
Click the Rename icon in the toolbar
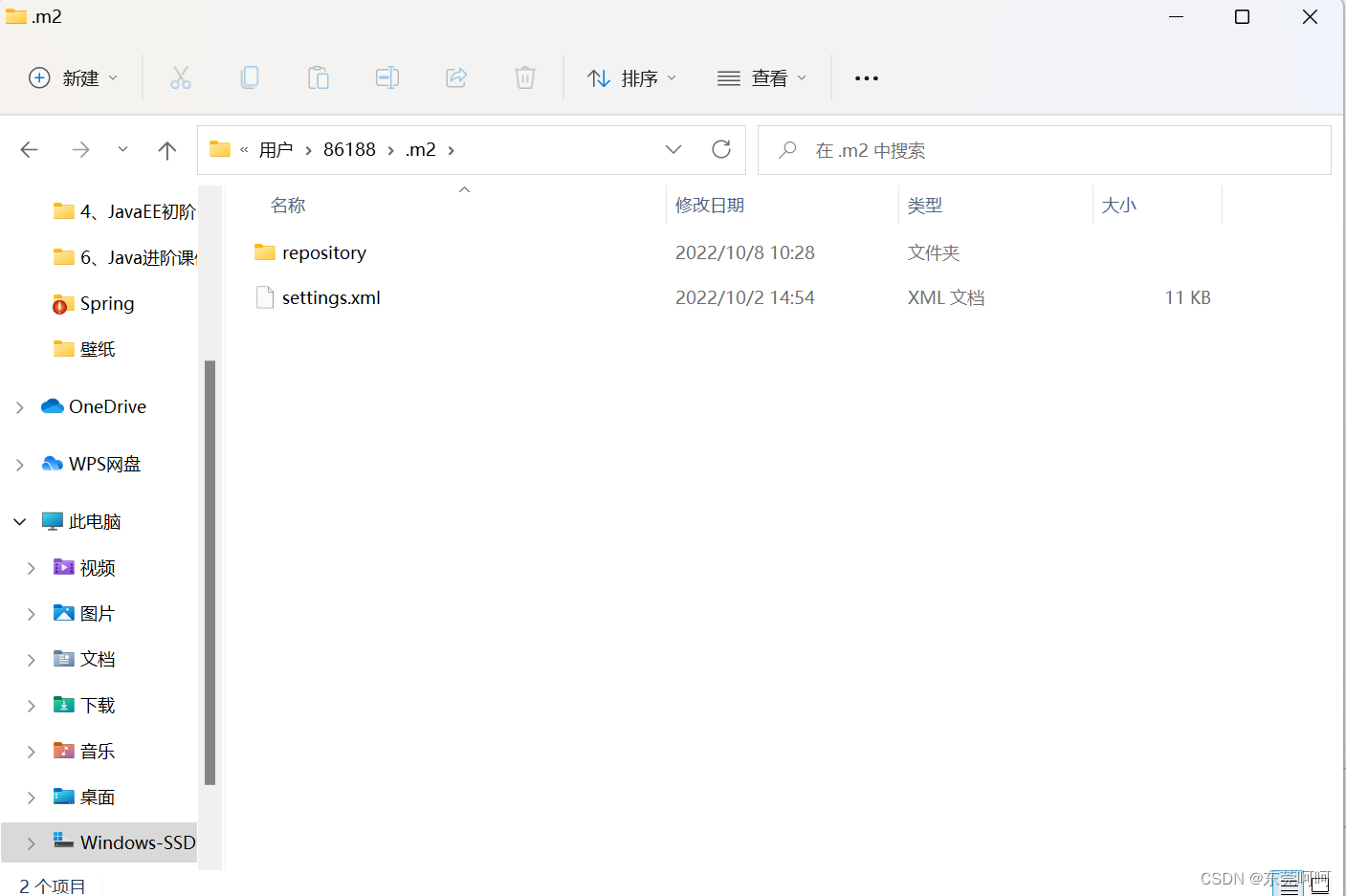pos(387,77)
